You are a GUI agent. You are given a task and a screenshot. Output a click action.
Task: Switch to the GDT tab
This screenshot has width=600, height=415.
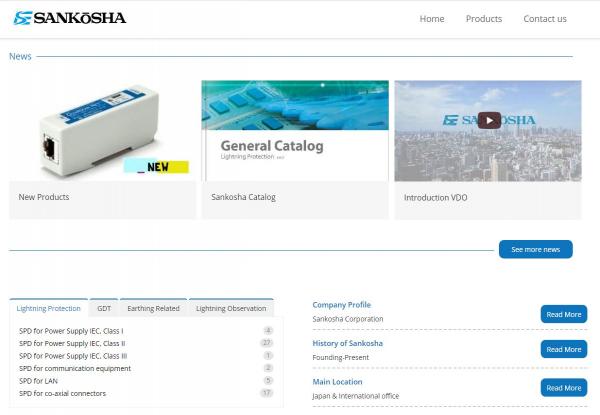[x=104, y=308]
